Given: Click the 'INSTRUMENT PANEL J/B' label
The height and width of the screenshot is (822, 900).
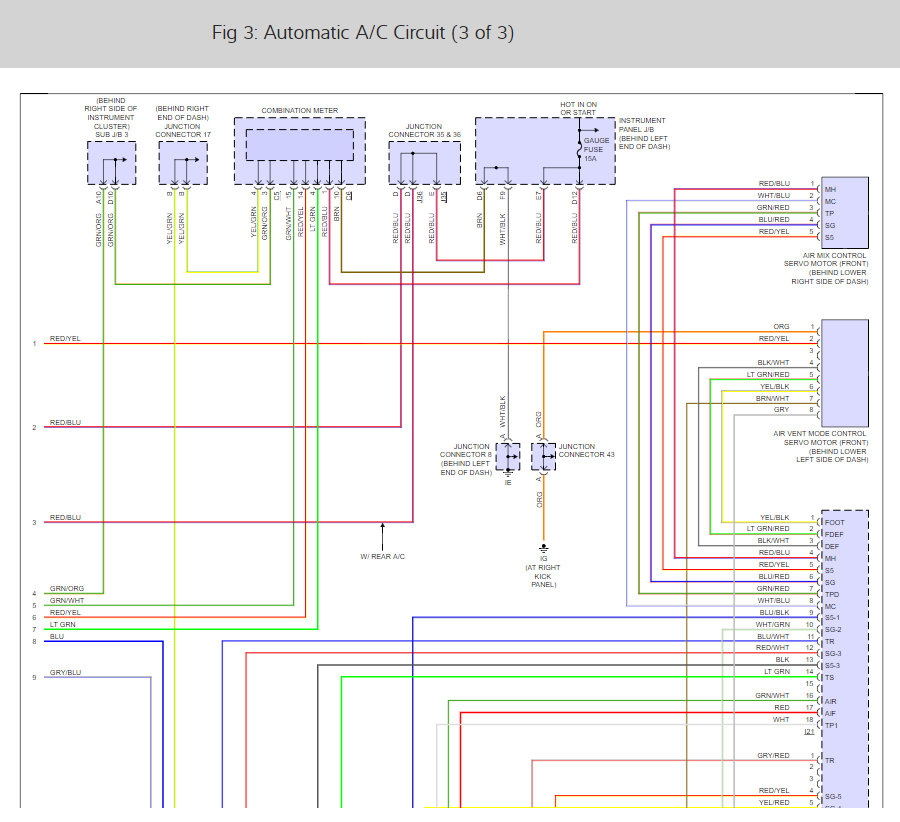Looking at the screenshot, I should pyautogui.click(x=642, y=125).
